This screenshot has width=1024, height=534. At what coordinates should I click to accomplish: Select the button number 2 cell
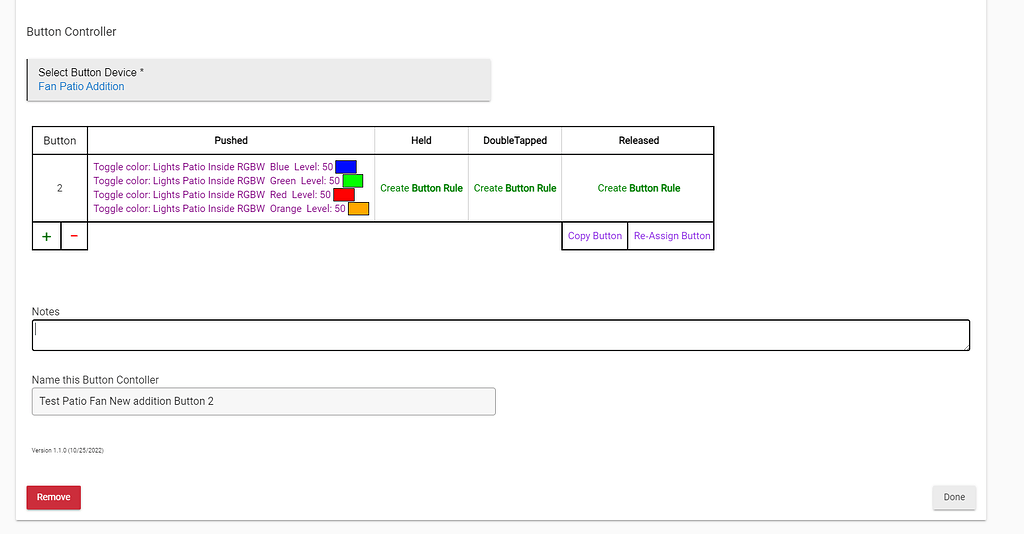pos(60,188)
